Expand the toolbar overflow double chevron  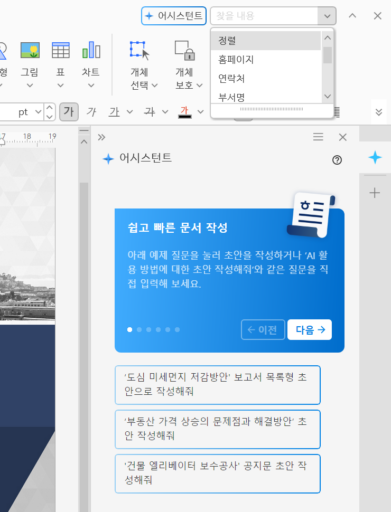(x=379, y=112)
